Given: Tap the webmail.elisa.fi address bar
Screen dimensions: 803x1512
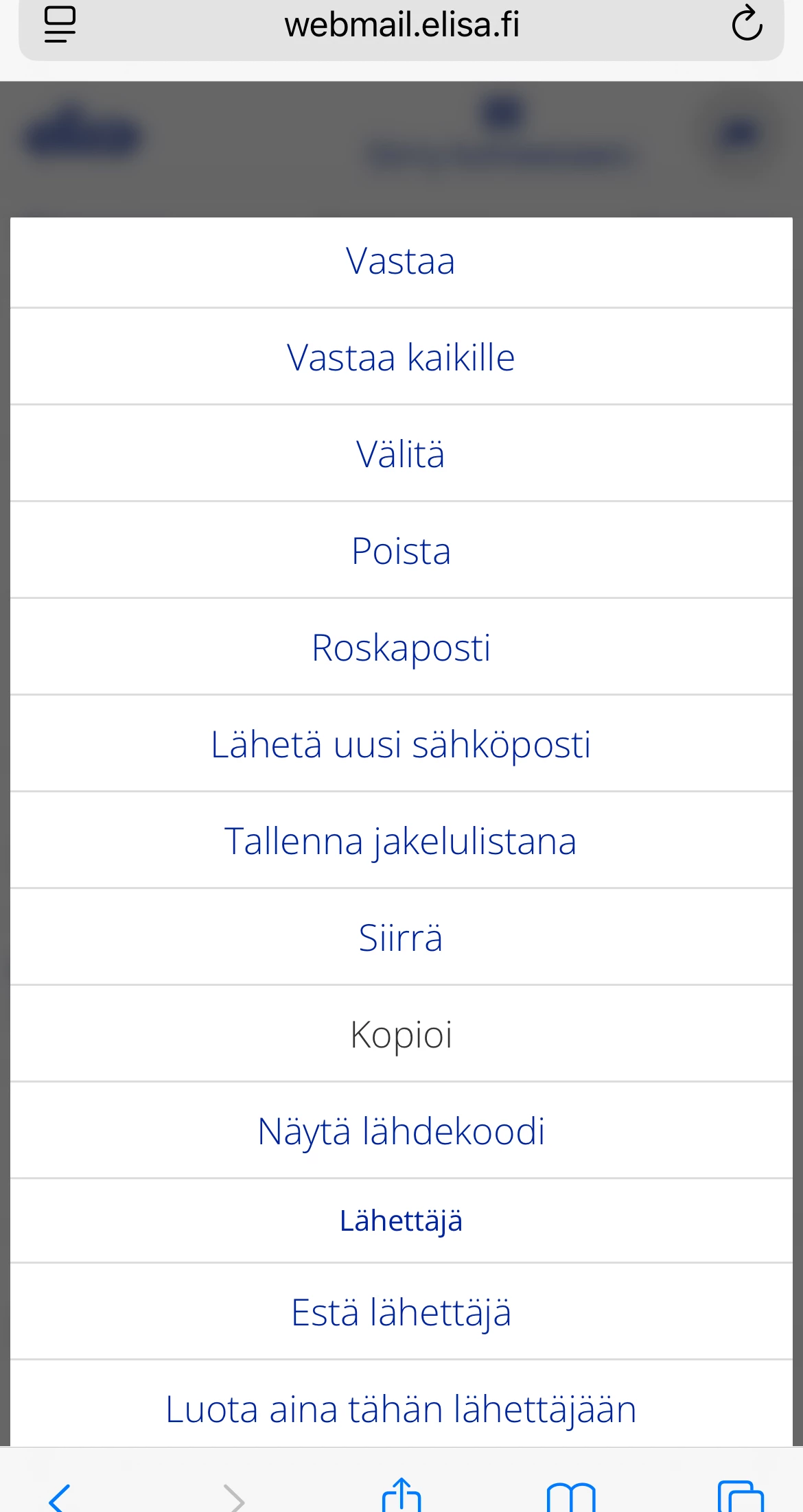Looking at the screenshot, I should 401,26.
